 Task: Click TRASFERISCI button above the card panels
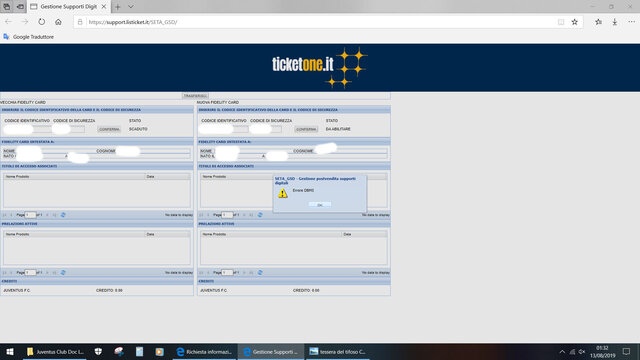pyautogui.click(x=195, y=96)
